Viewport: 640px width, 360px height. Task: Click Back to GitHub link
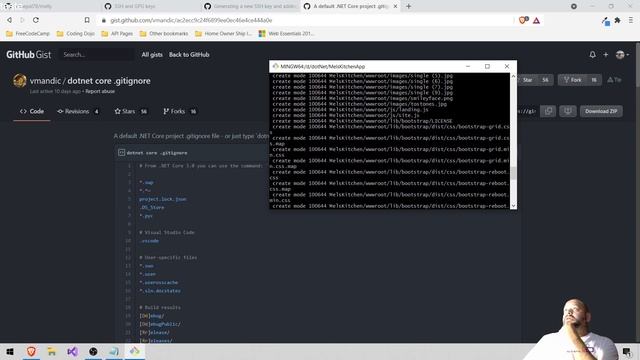click(x=189, y=54)
